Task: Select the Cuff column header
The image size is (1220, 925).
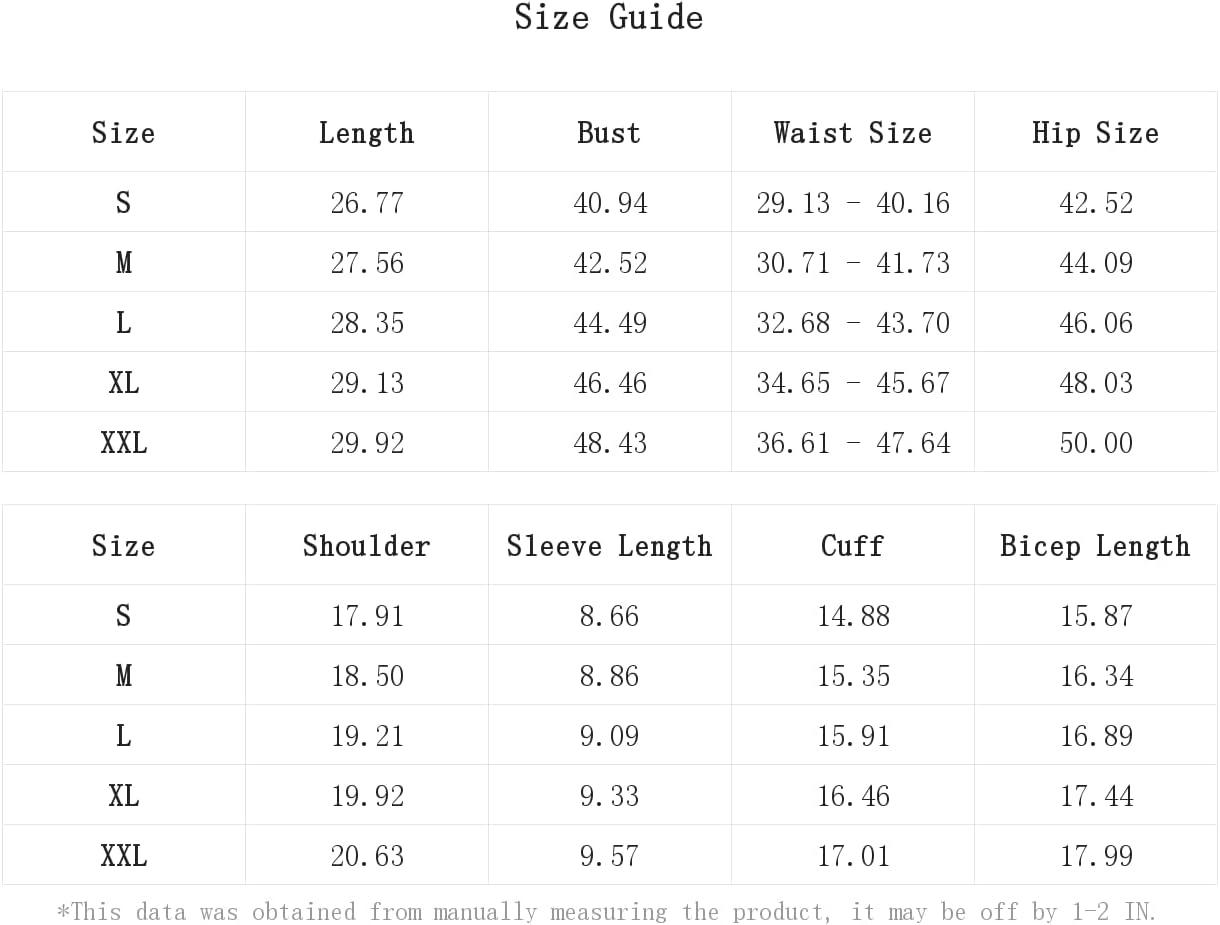Action: (x=852, y=546)
